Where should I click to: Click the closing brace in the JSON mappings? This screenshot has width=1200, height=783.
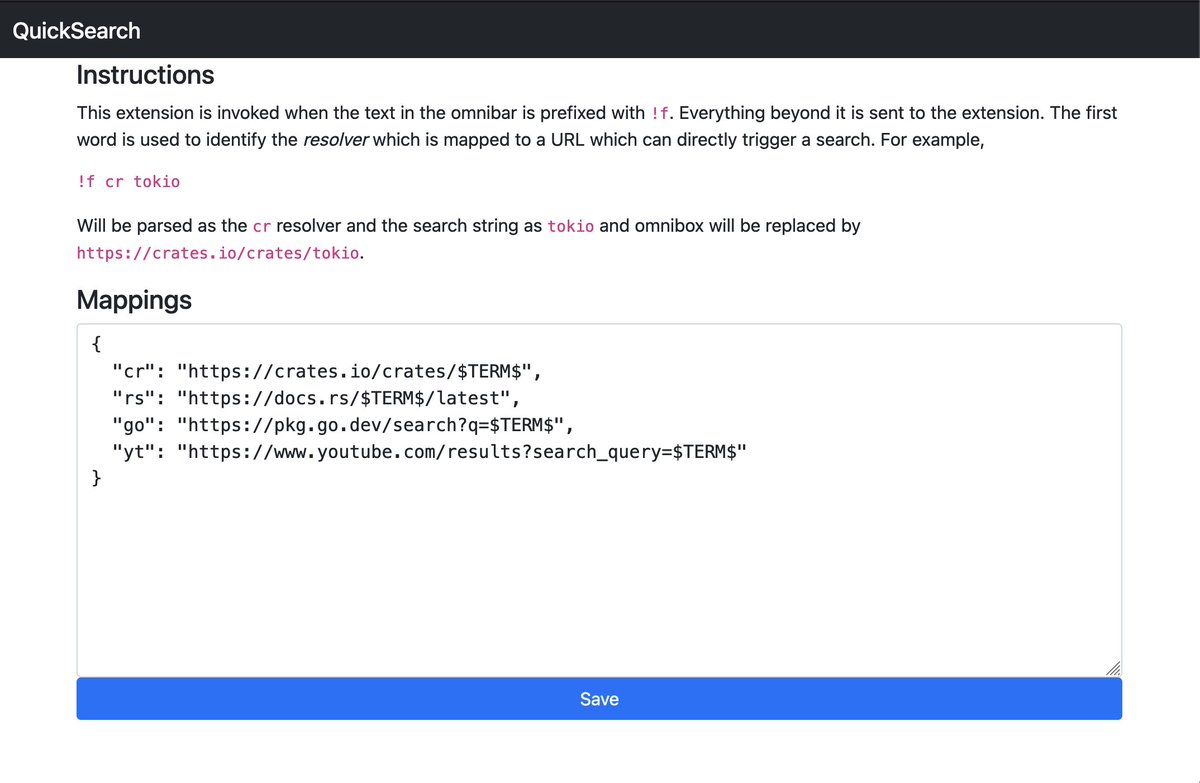pos(96,478)
